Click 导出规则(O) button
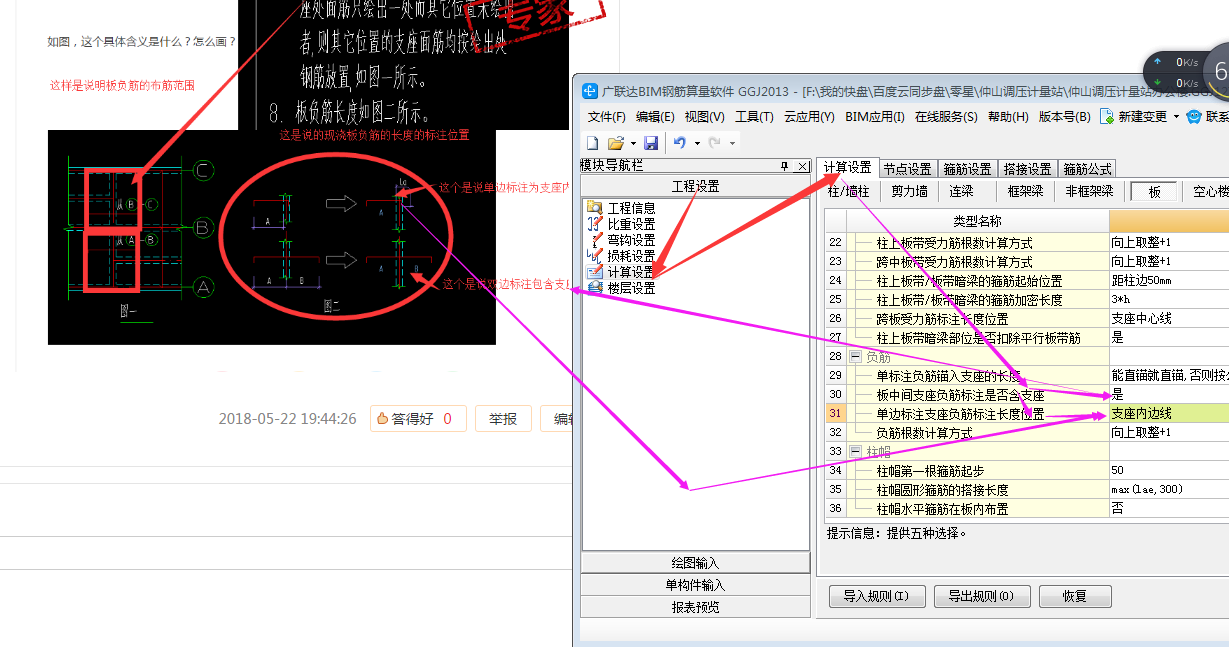The image size is (1229, 647). tap(982, 596)
